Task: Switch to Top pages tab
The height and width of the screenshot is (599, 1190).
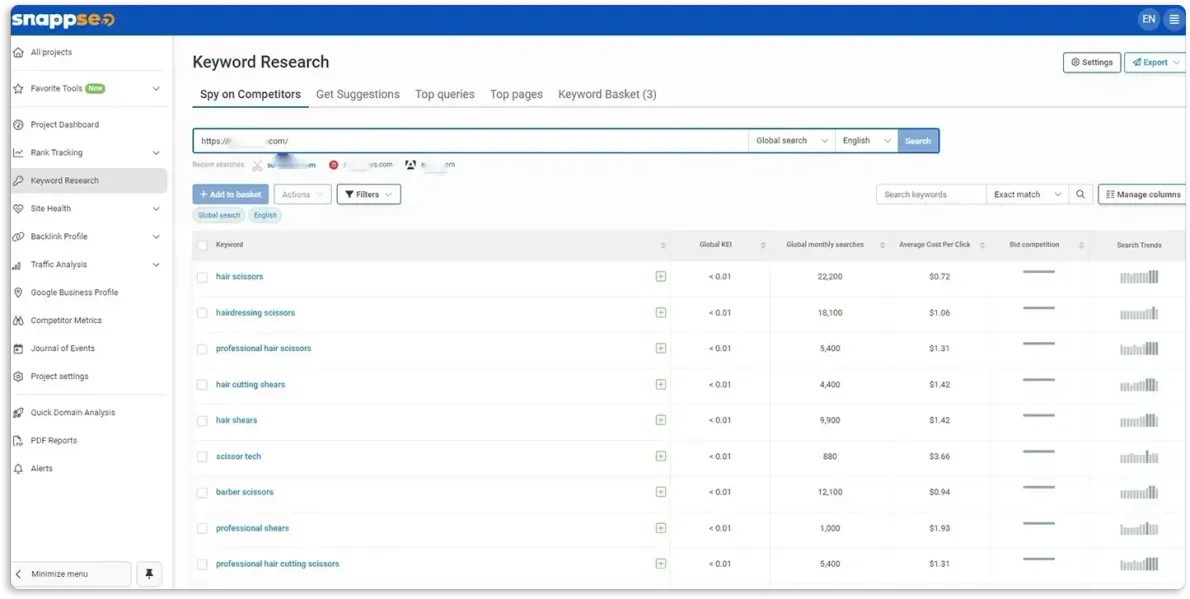Action: pos(516,94)
